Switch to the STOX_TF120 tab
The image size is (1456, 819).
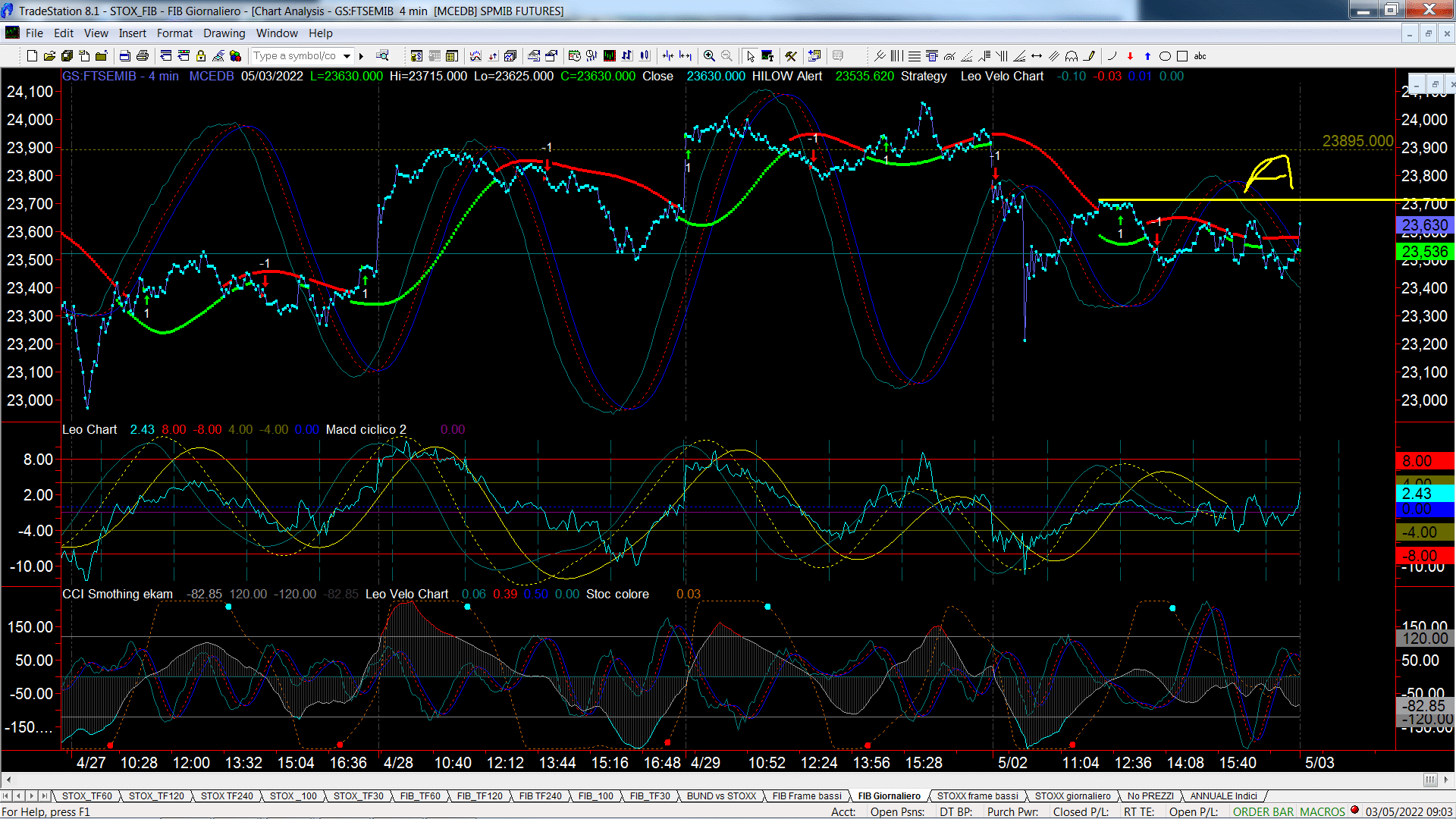click(x=156, y=796)
